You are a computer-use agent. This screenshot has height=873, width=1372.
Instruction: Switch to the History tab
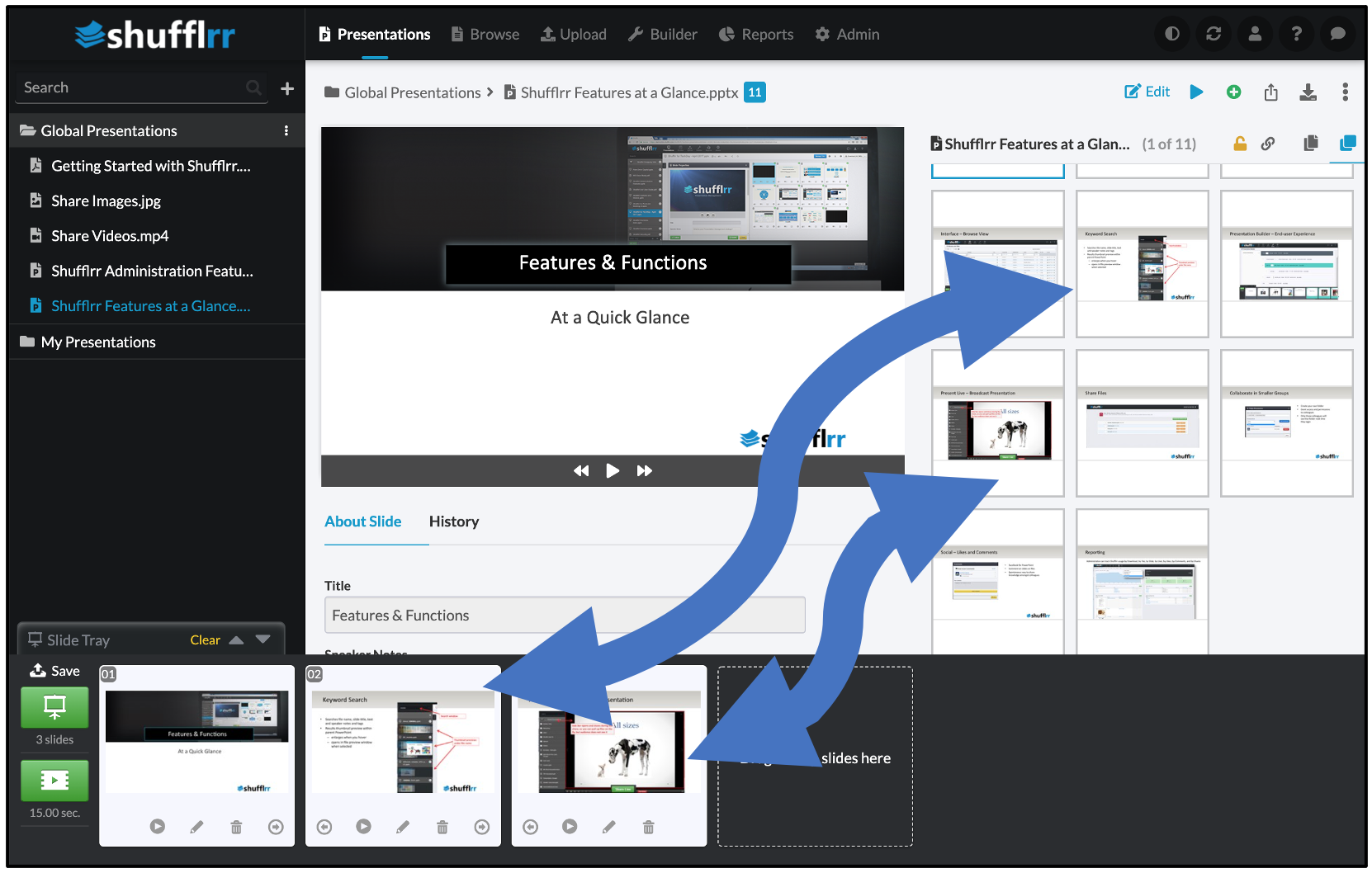coord(454,521)
